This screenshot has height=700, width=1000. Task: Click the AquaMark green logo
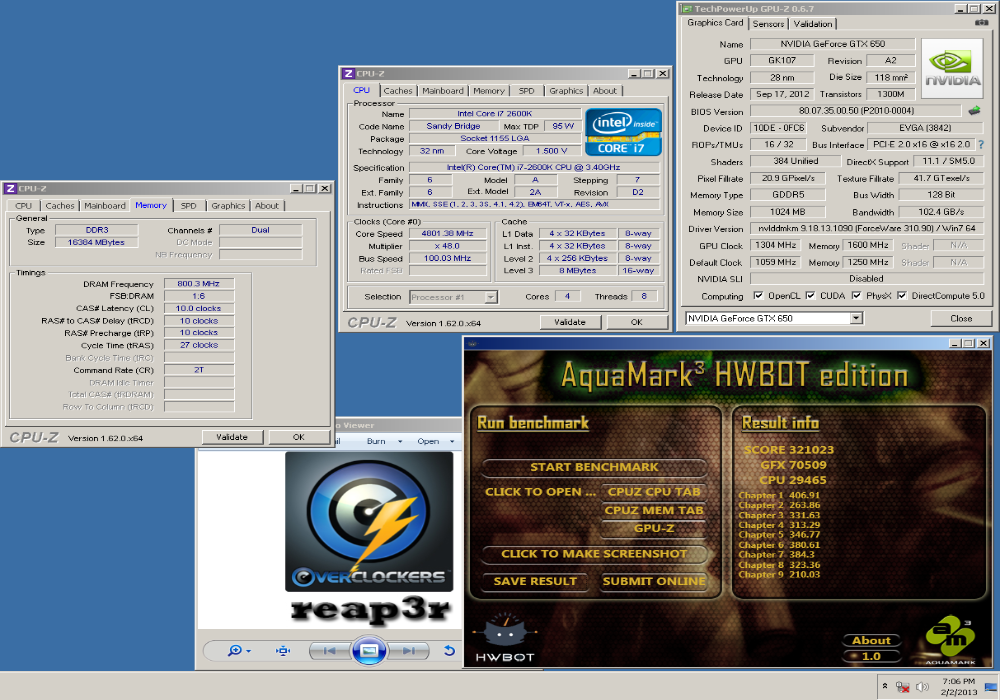coord(950,639)
